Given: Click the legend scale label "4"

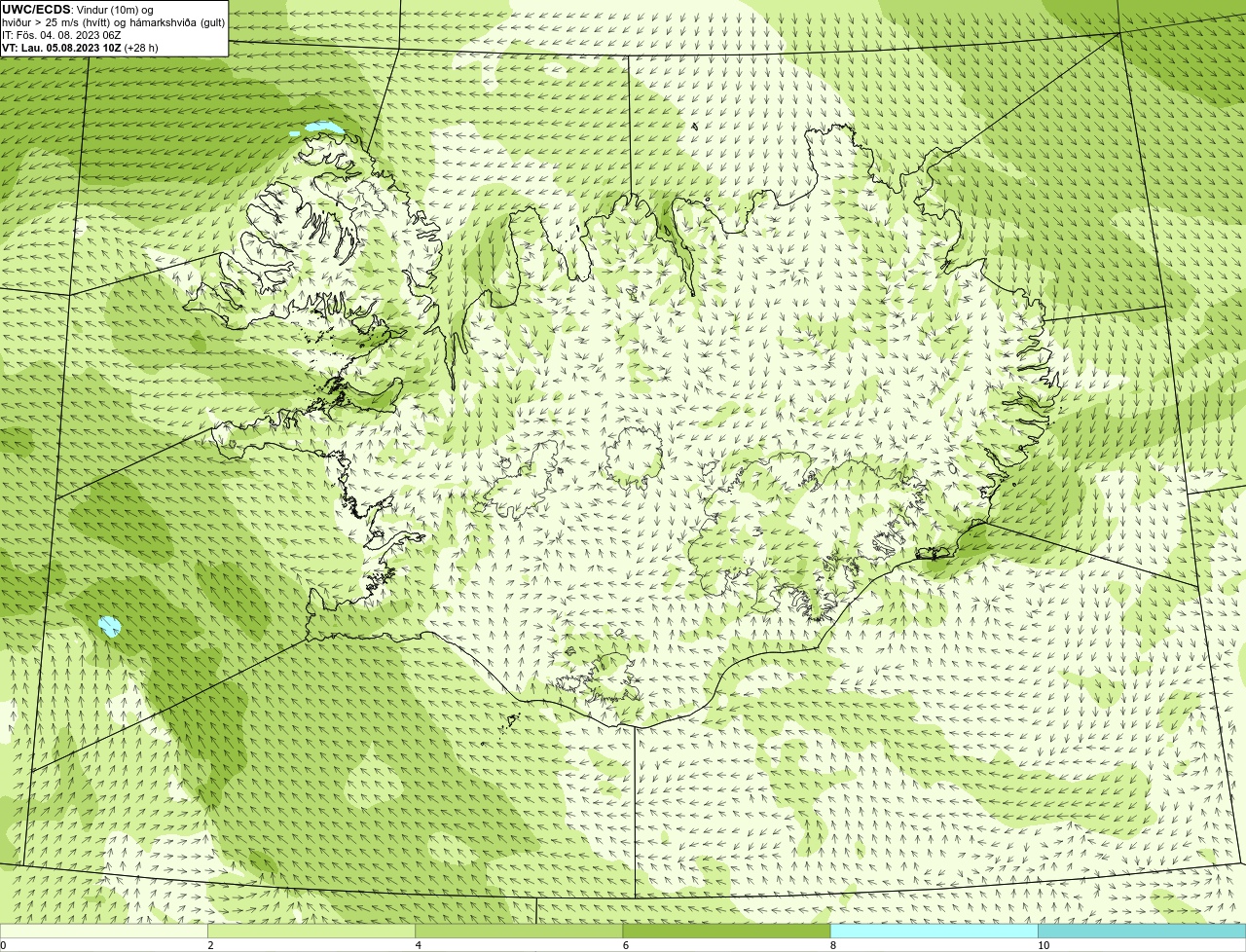Looking at the screenshot, I should (x=419, y=945).
